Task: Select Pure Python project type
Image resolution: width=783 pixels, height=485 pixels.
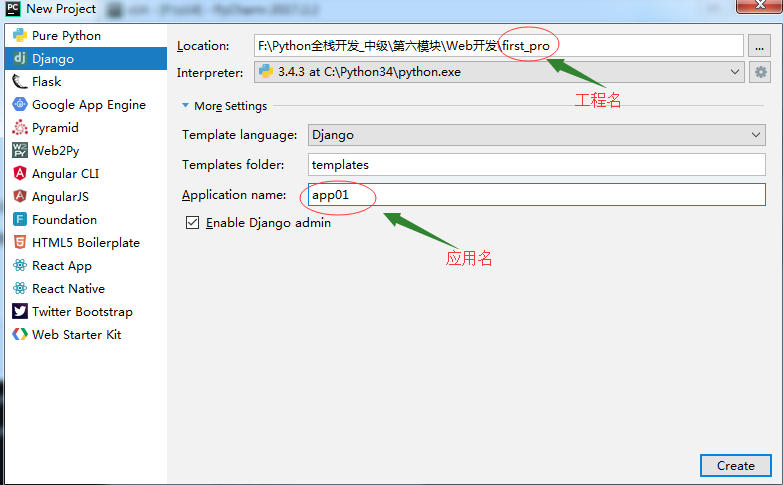Action: [86, 35]
